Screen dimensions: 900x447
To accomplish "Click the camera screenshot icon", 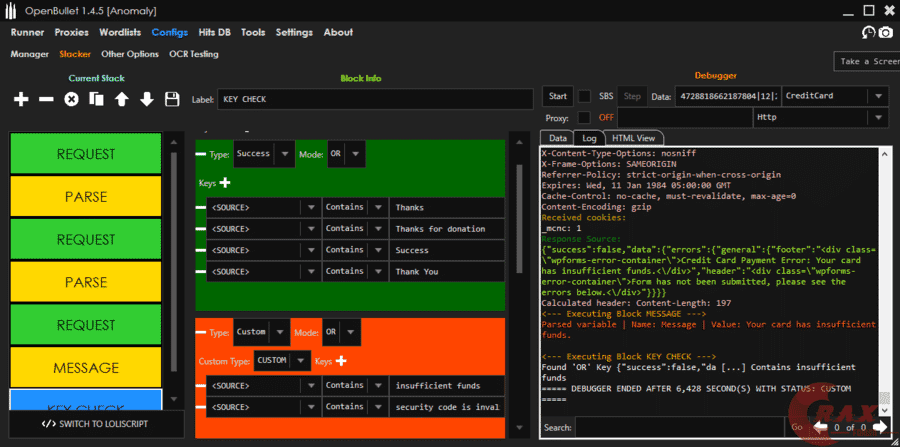I will pyautogui.click(x=885, y=33).
